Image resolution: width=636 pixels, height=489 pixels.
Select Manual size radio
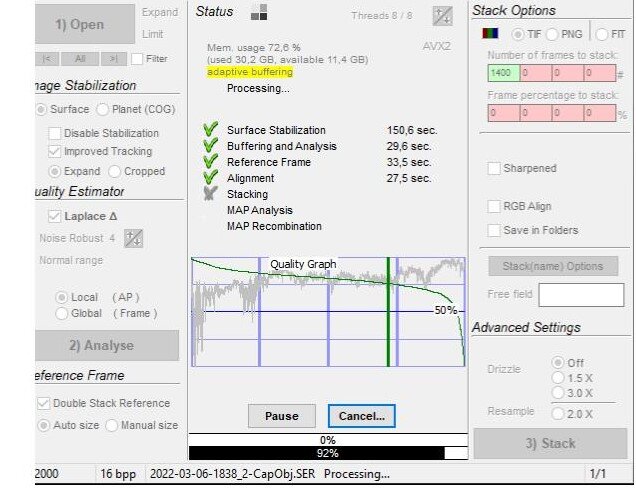coord(111,425)
